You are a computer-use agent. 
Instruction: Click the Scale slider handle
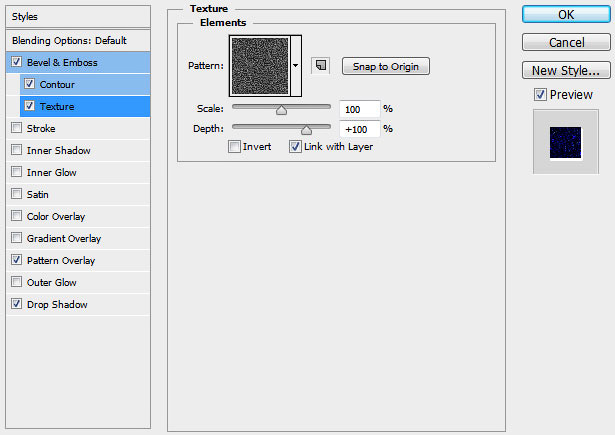click(281, 110)
